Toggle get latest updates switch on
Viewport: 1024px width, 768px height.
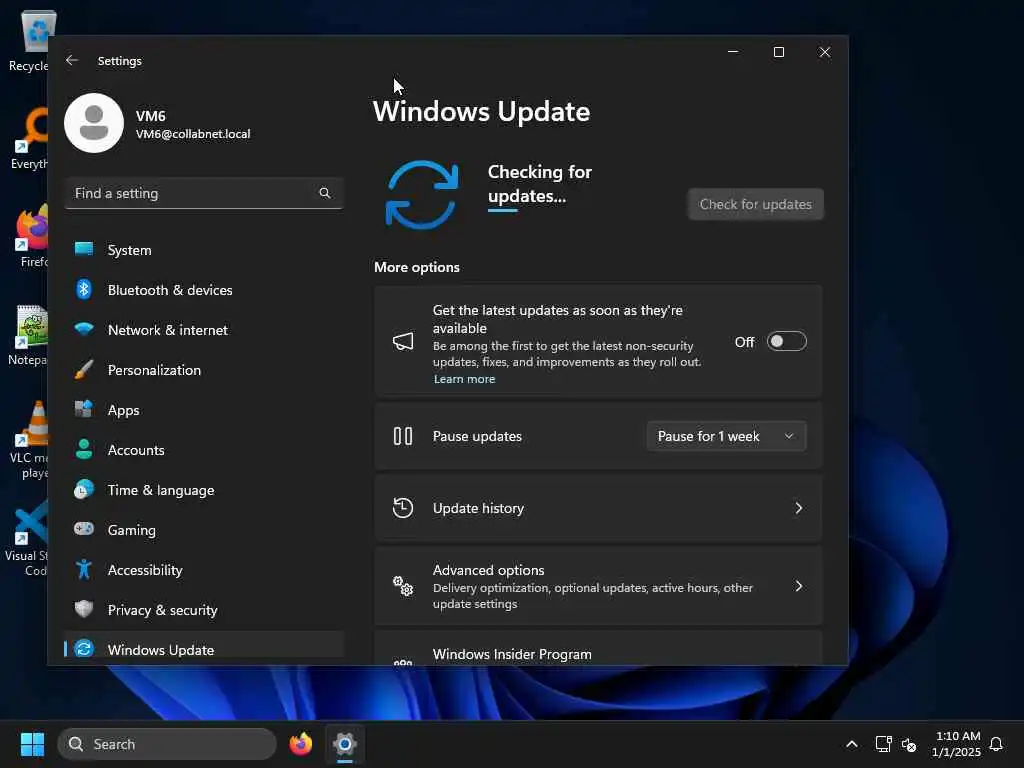(786, 342)
